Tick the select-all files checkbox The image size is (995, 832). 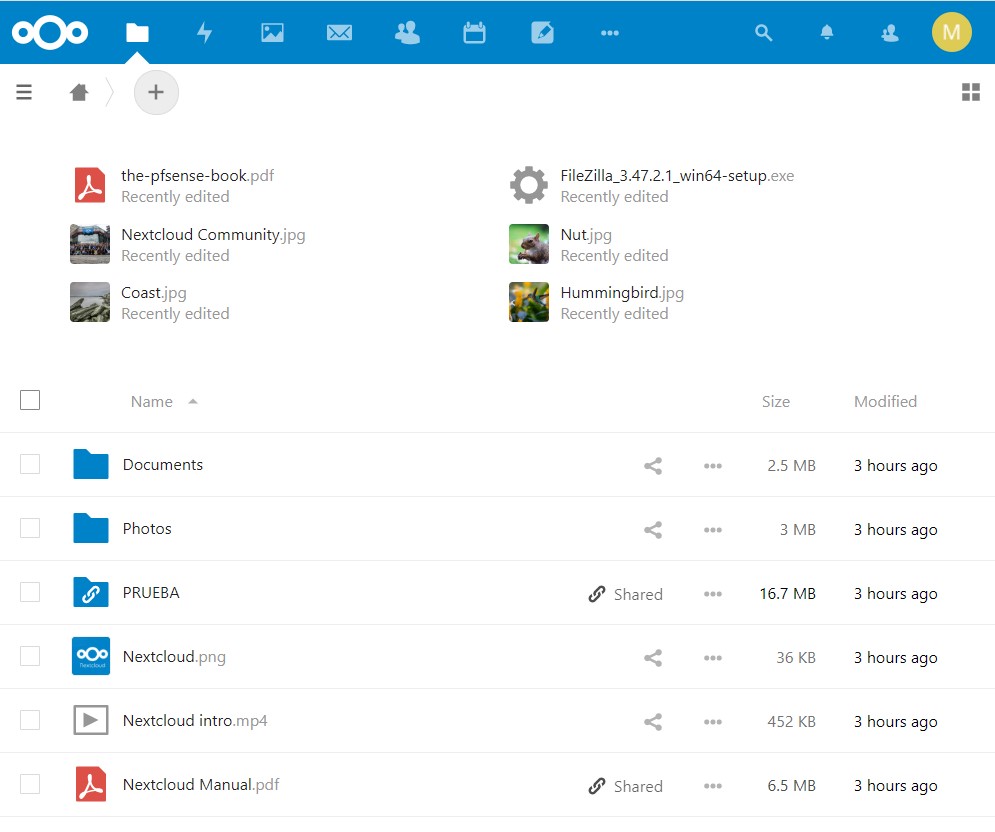coord(30,400)
